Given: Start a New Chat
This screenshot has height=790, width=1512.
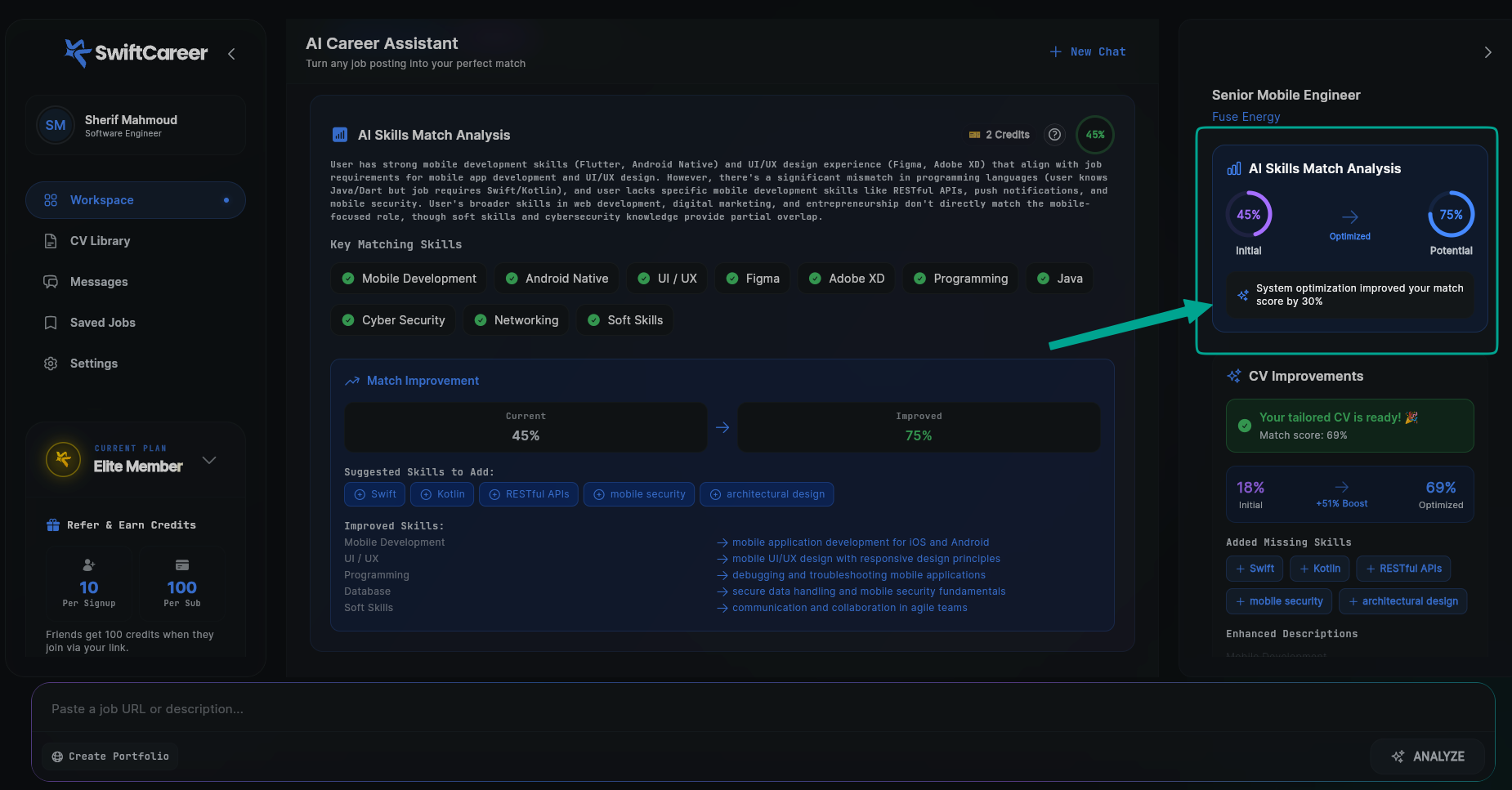Looking at the screenshot, I should pyautogui.click(x=1088, y=51).
